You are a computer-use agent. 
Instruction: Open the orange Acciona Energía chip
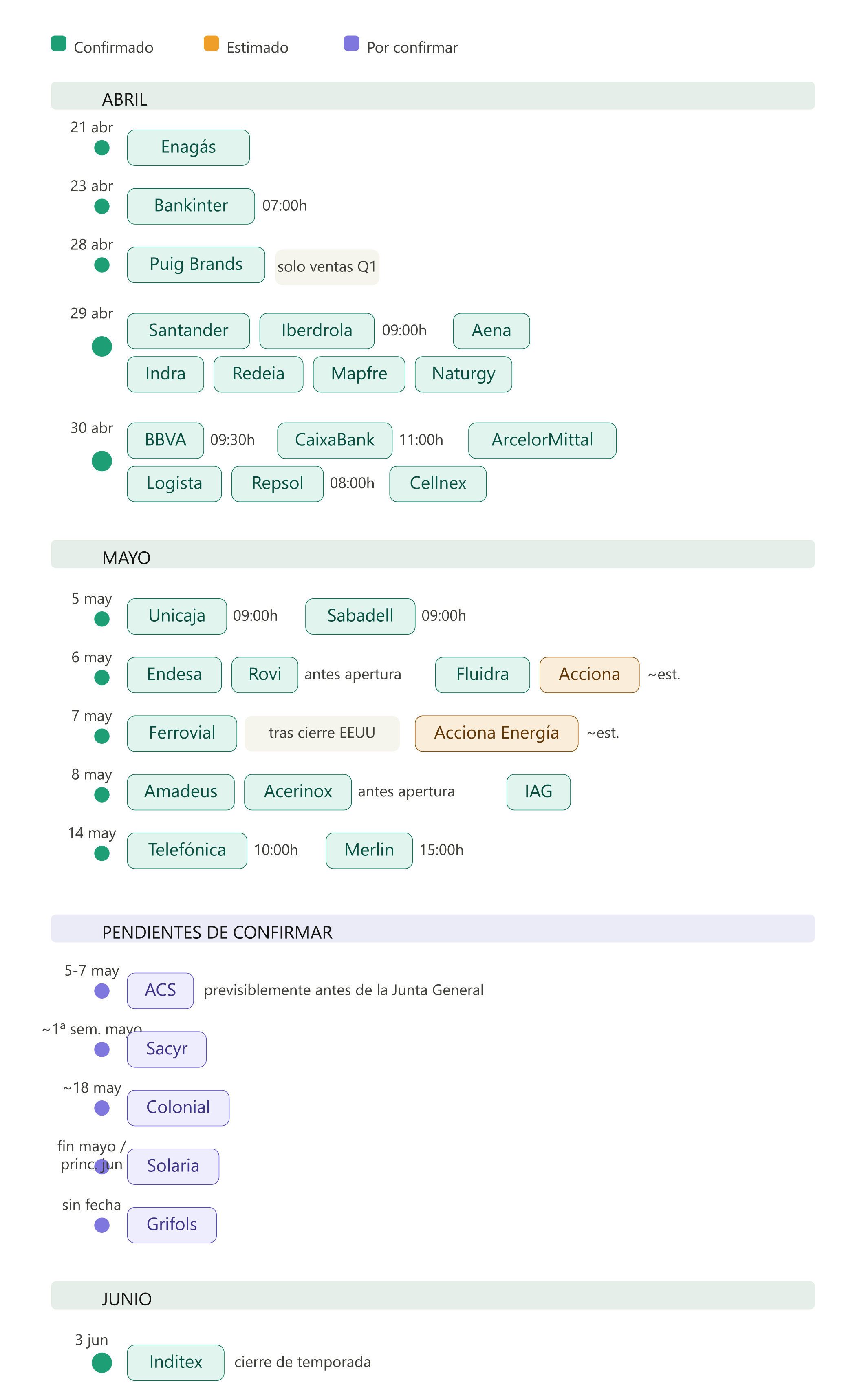coord(496,733)
